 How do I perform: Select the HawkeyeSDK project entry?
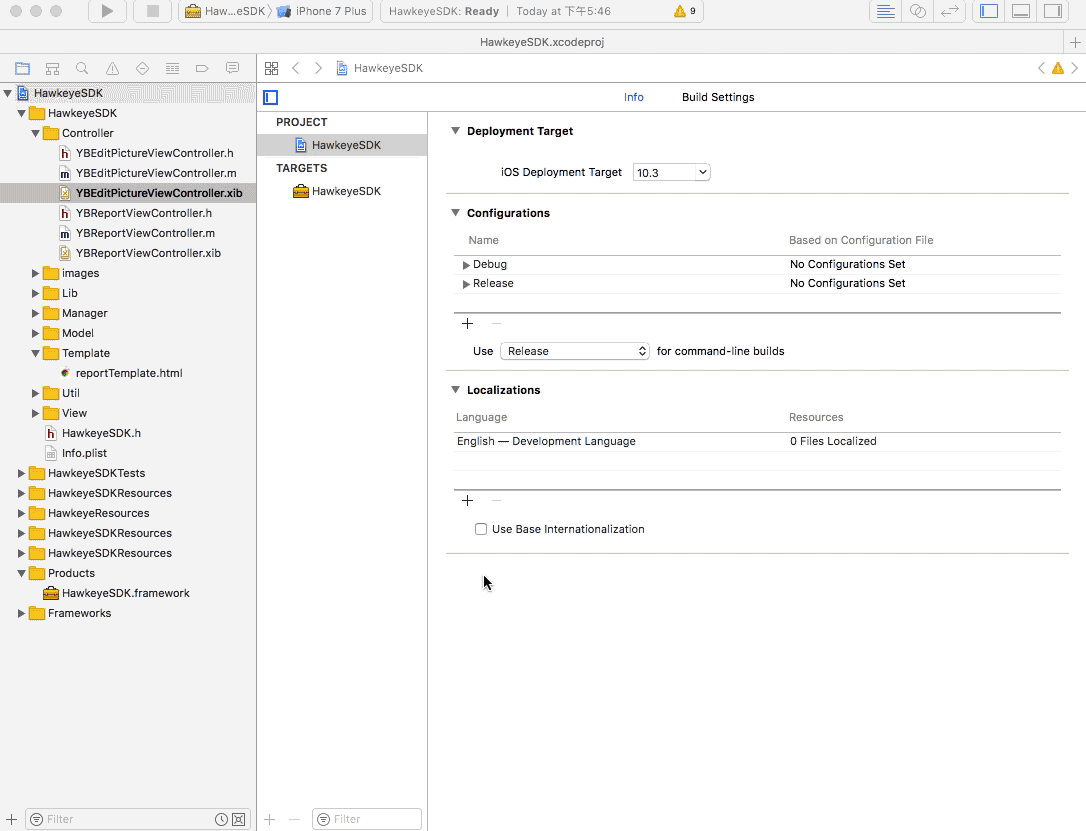342,145
